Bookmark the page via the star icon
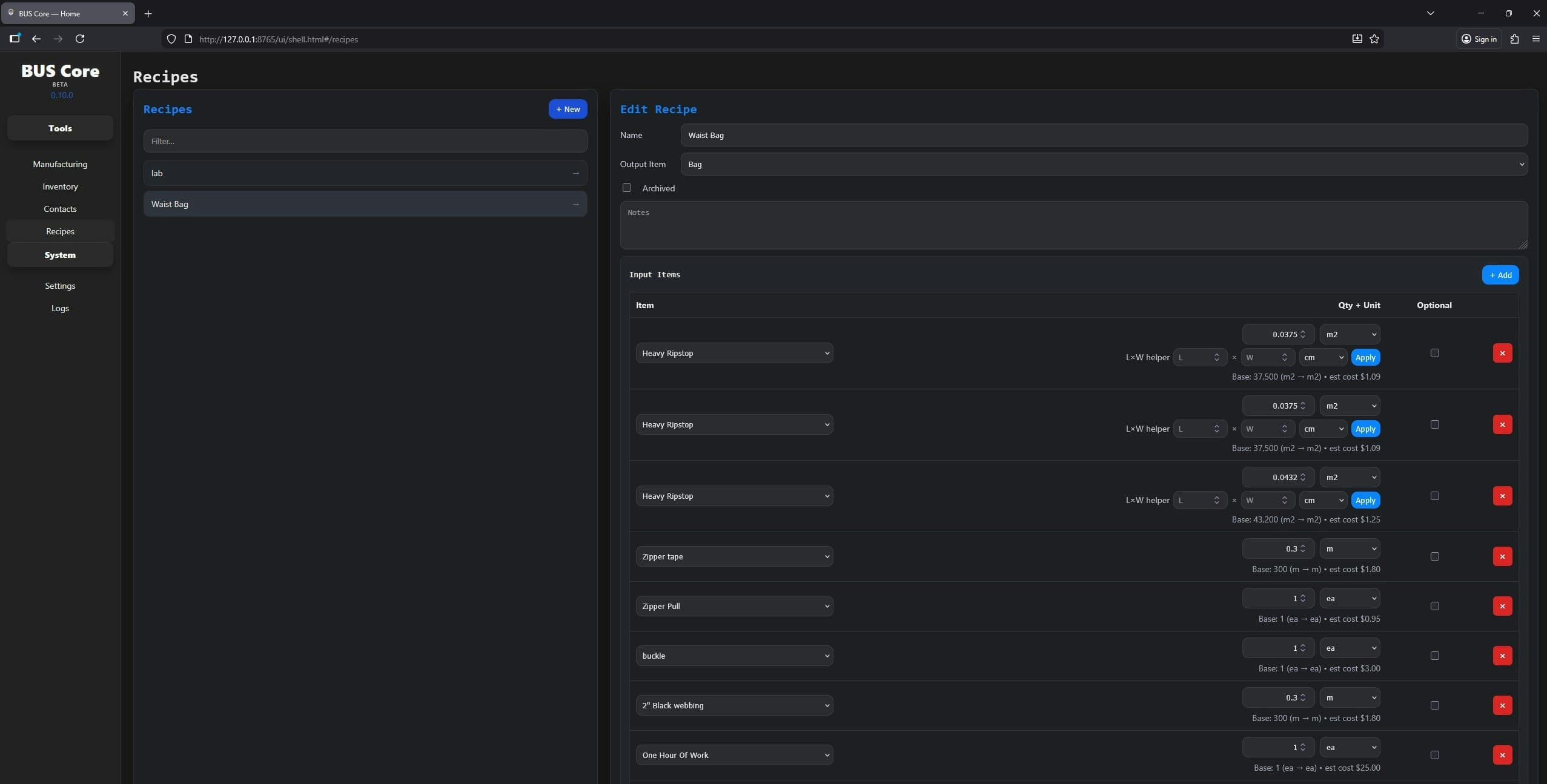 point(1374,39)
